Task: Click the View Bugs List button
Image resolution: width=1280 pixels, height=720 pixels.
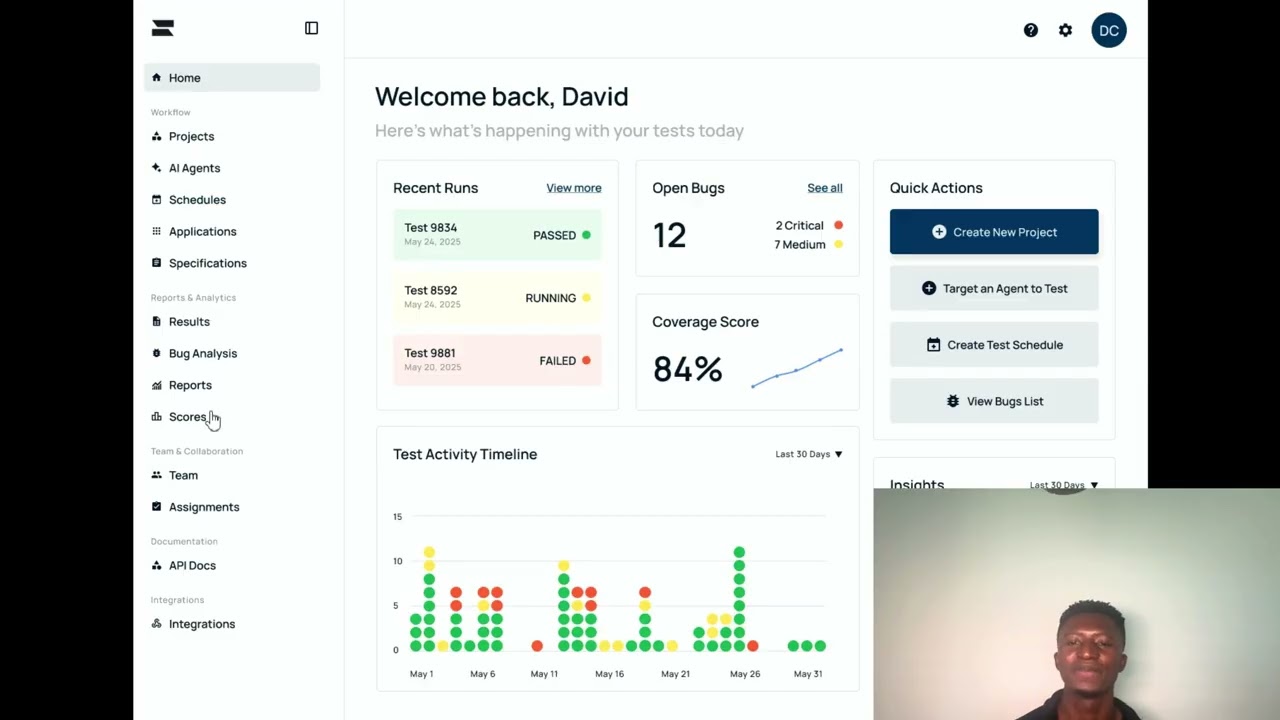Action: (994, 401)
